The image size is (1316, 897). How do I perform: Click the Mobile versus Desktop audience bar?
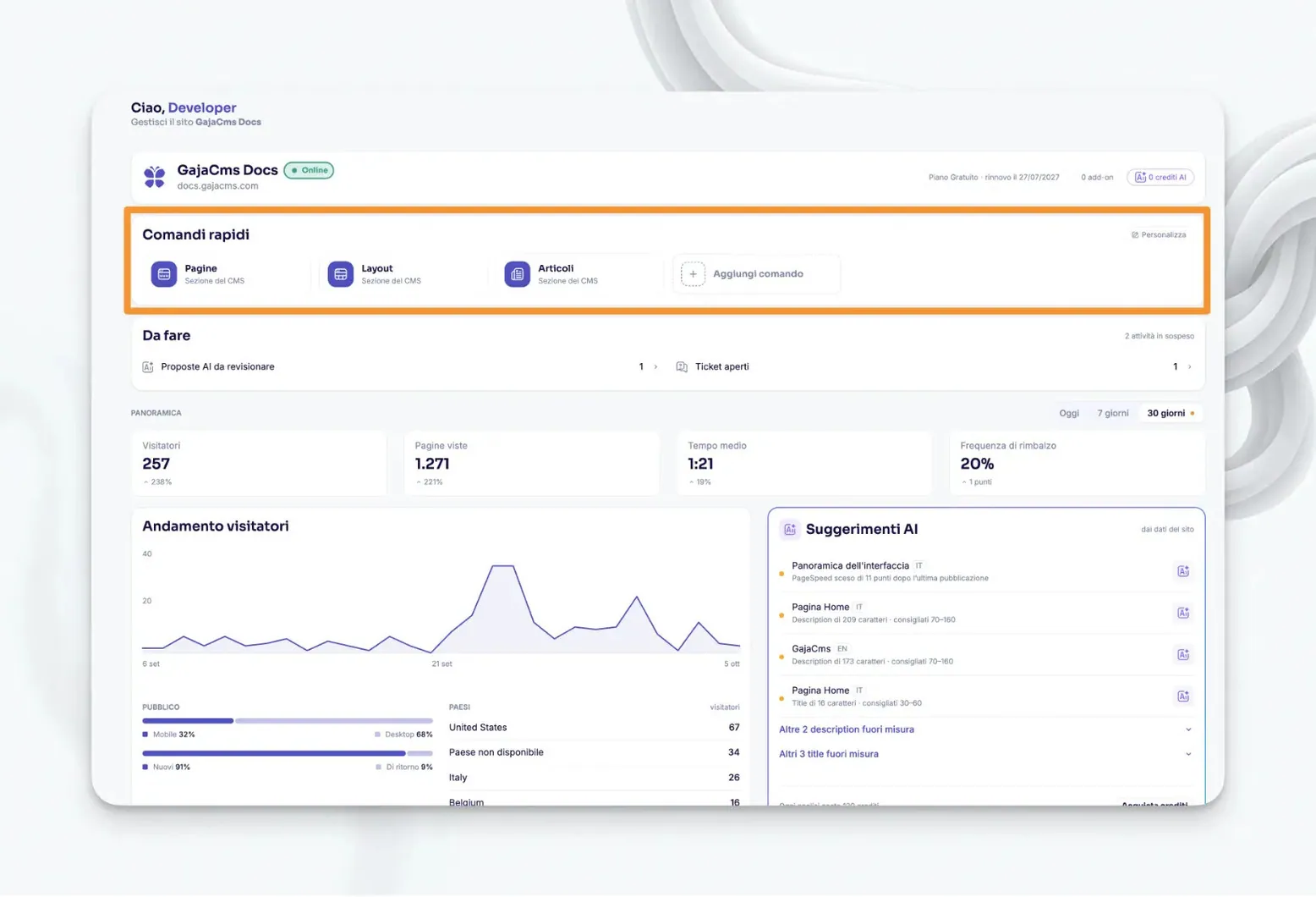pyautogui.click(x=288, y=721)
